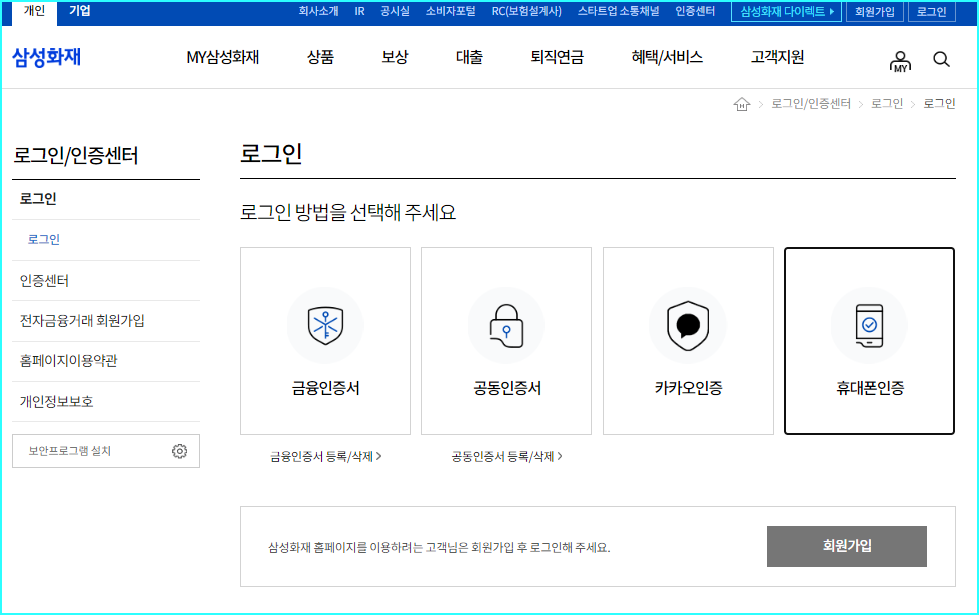
Task: Click the last 로그인 breadcrumb
Action: point(939,104)
